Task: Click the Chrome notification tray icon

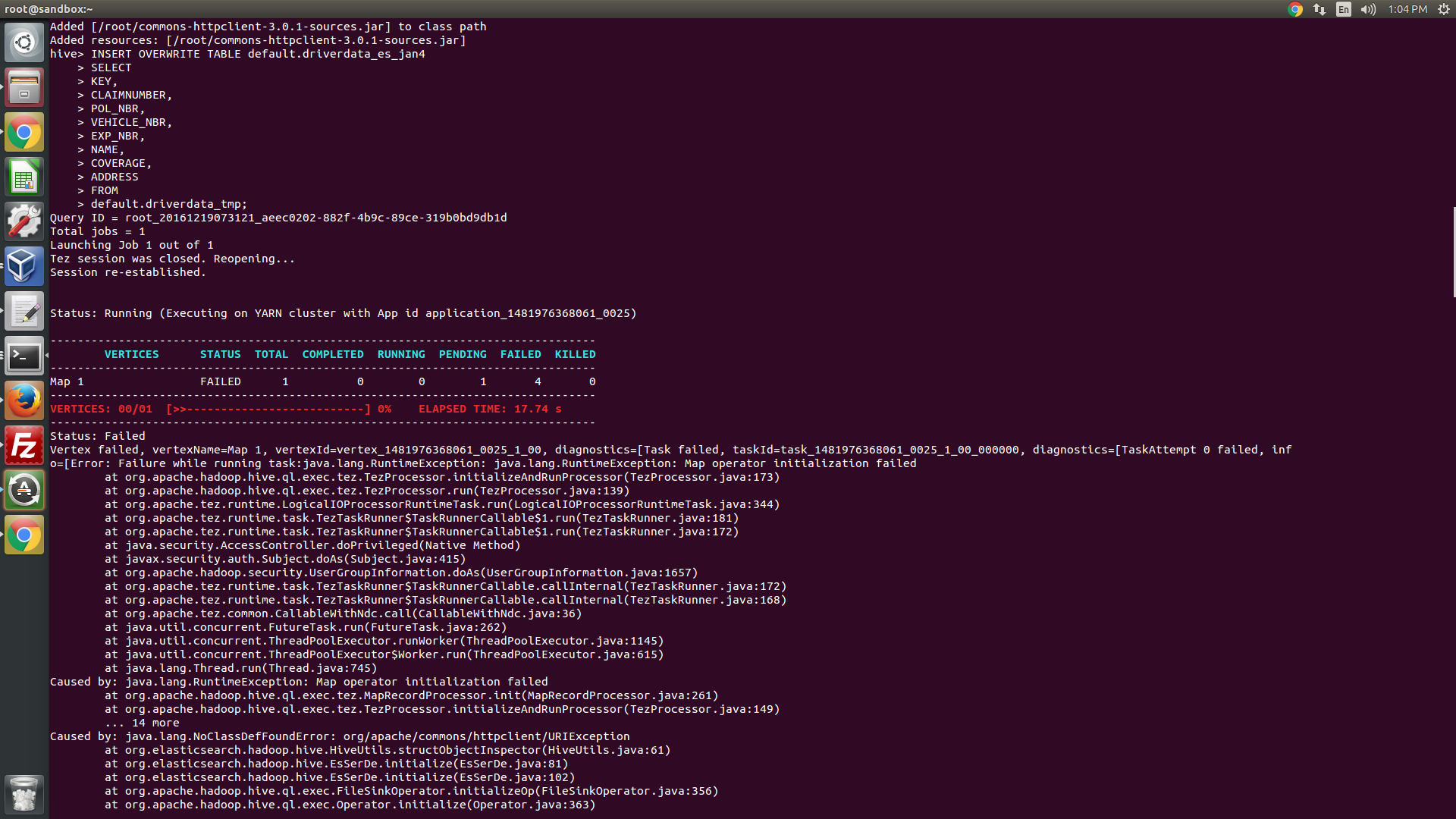Action: coord(1295,9)
